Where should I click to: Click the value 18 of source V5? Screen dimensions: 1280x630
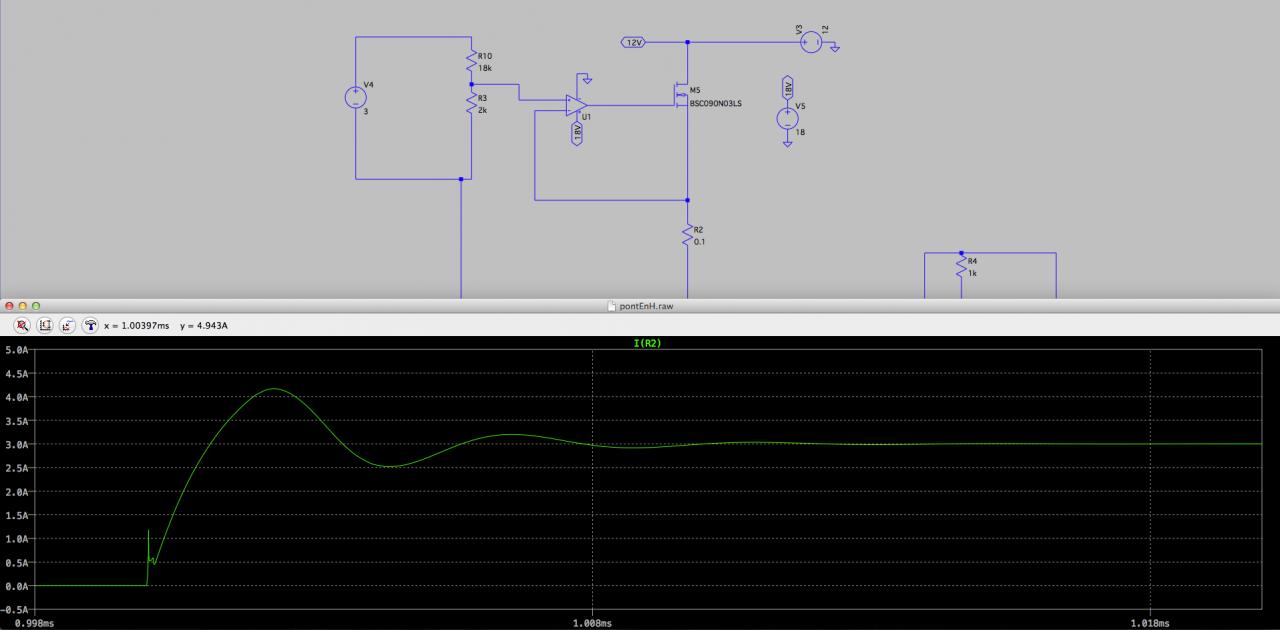pos(800,132)
